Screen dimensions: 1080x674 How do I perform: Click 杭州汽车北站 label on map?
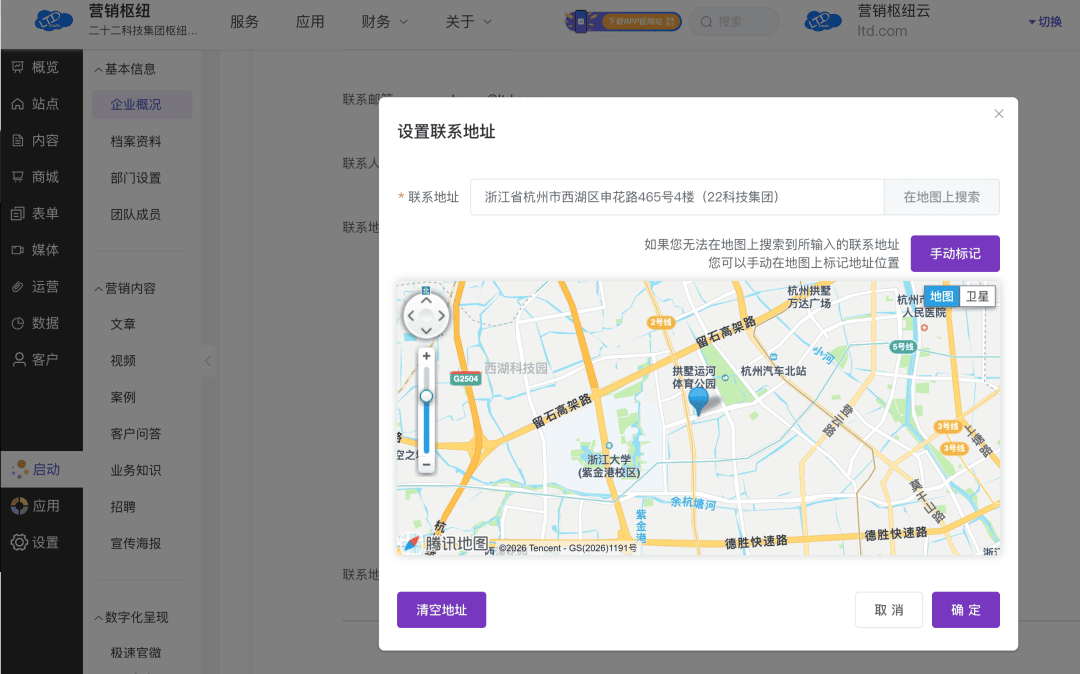pyautogui.click(x=773, y=371)
